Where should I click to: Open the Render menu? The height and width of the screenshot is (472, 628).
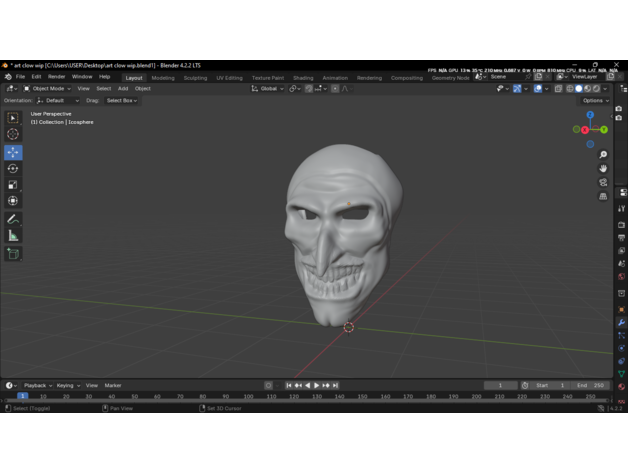(x=56, y=76)
